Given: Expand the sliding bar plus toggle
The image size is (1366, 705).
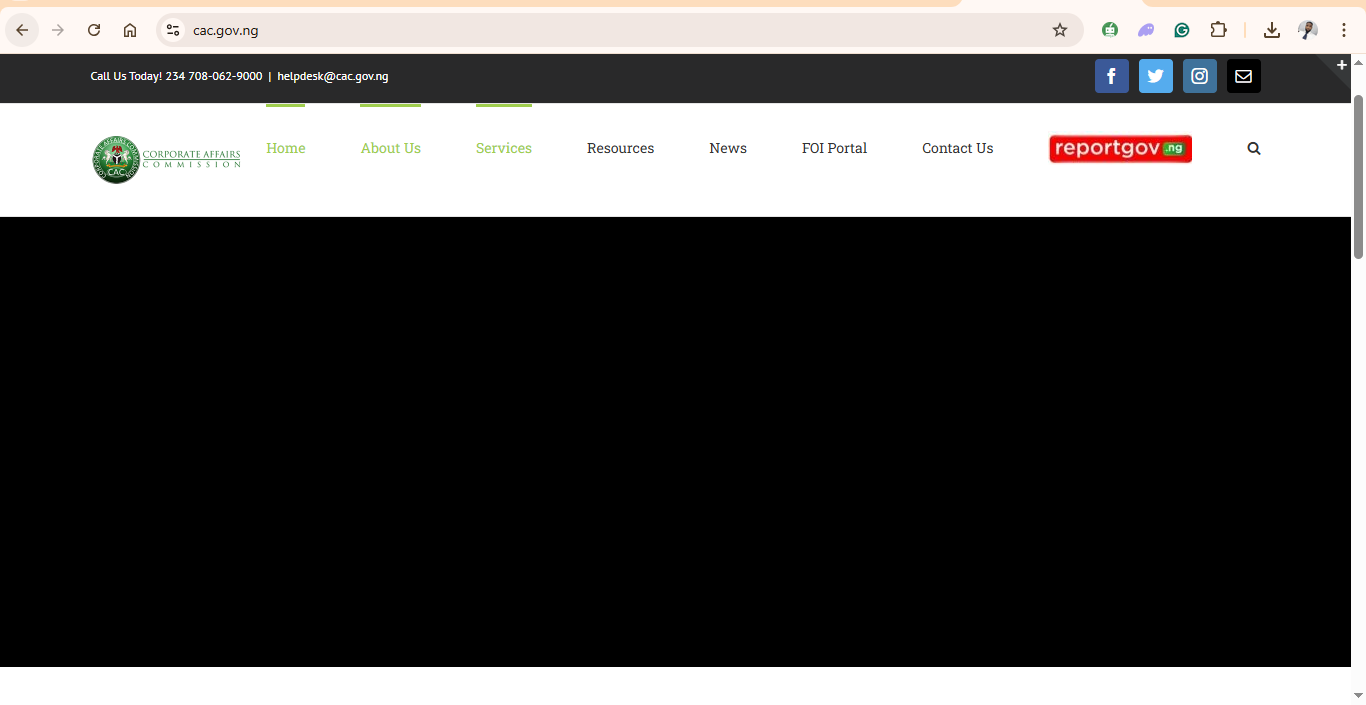Looking at the screenshot, I should point(1342,65).
